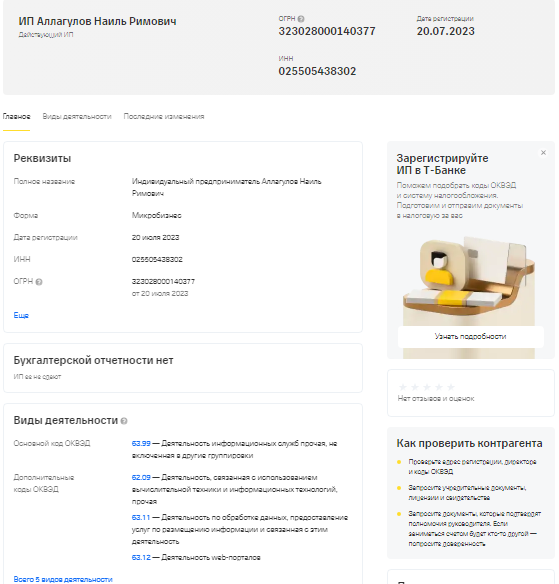This screenshot has height=584, width=559.
Task: Open OKVED code 63.11 link
Action: tap(141, 517)
